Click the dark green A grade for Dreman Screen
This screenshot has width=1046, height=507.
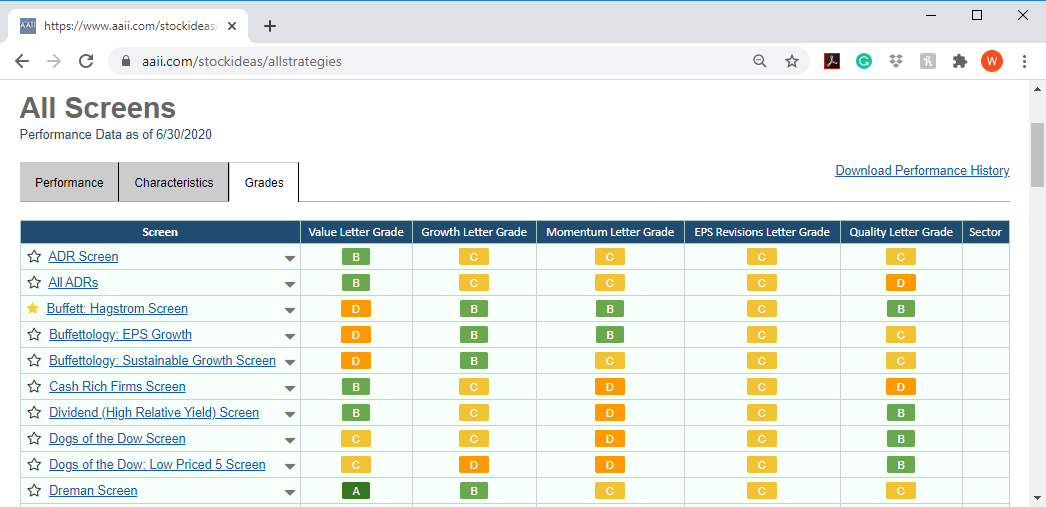click(x=356, y=491)
